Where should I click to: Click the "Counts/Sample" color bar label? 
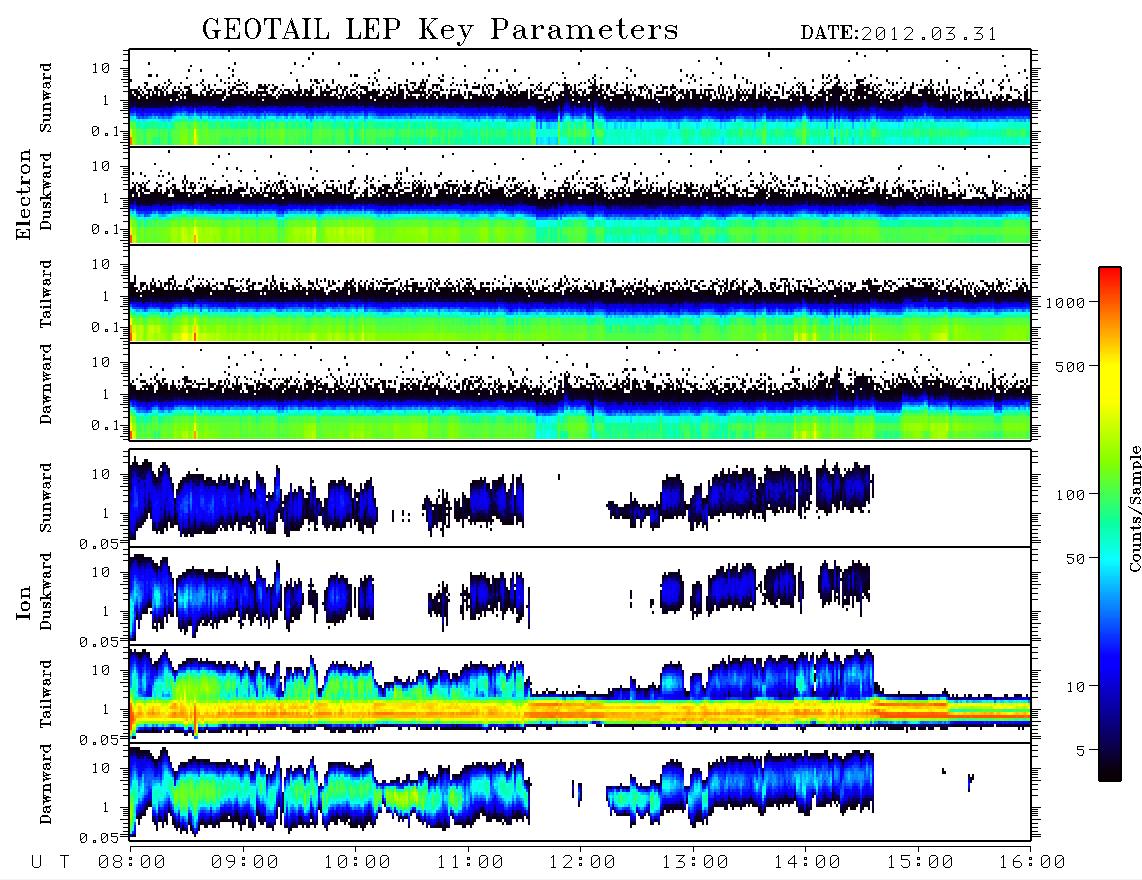pos(1134,509)
